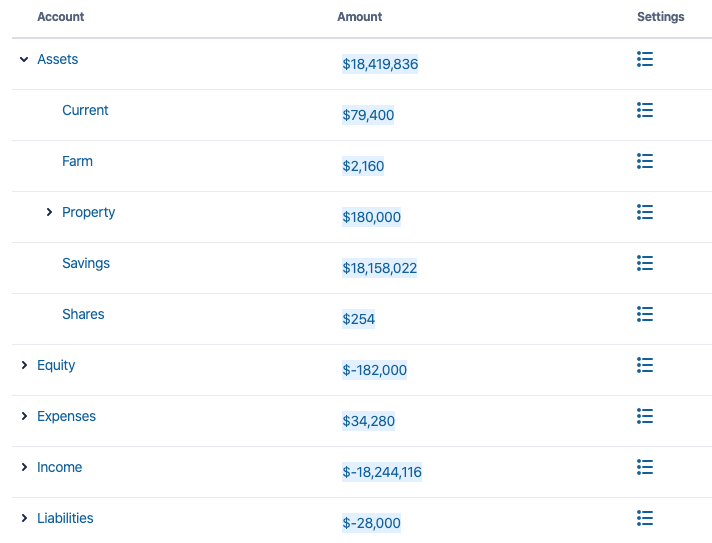Open settings list icon for Shares account
The height and width of the screenshot is (543, 712).
tap(645, 315)
